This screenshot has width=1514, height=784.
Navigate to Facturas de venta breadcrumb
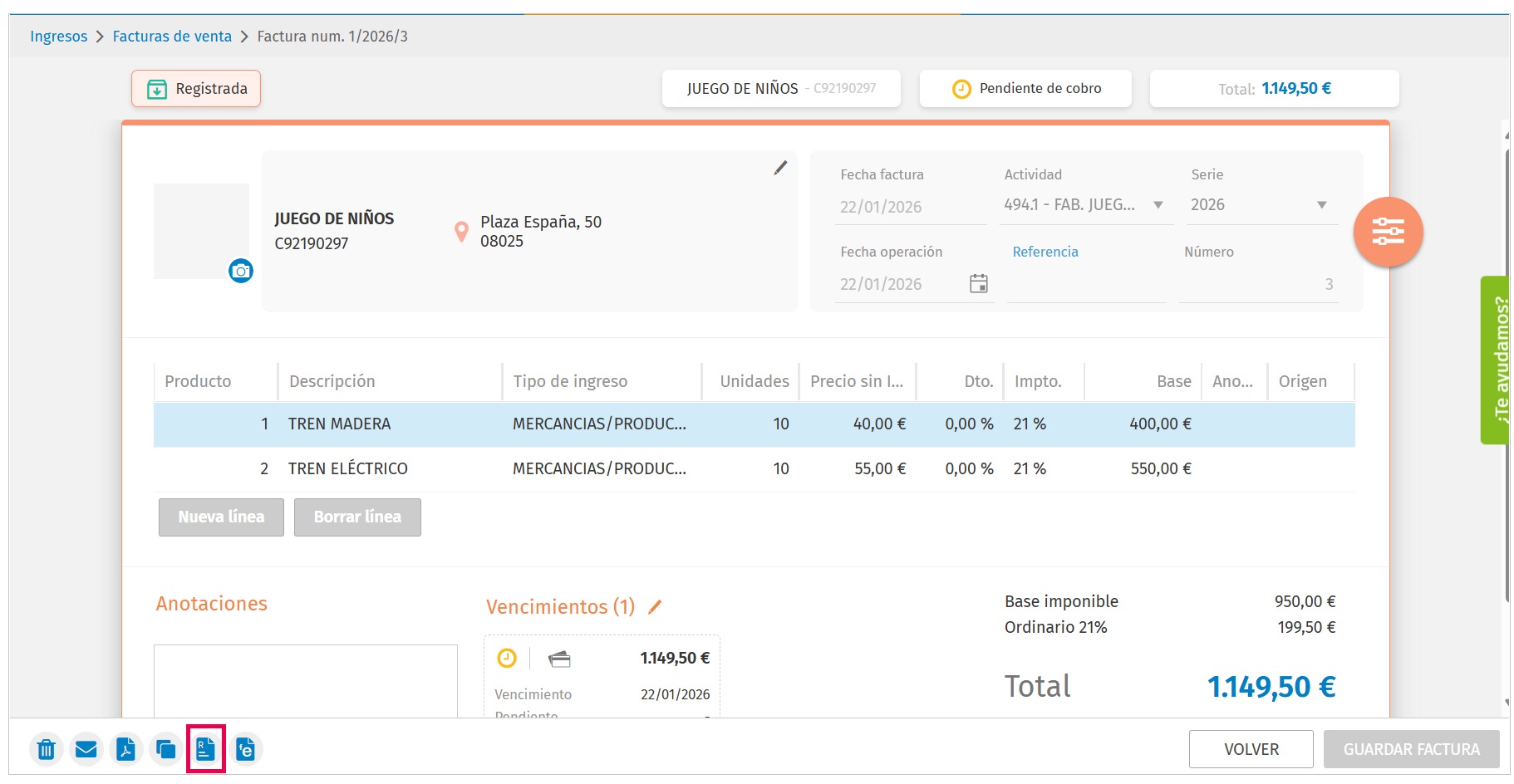pos(172,37)
